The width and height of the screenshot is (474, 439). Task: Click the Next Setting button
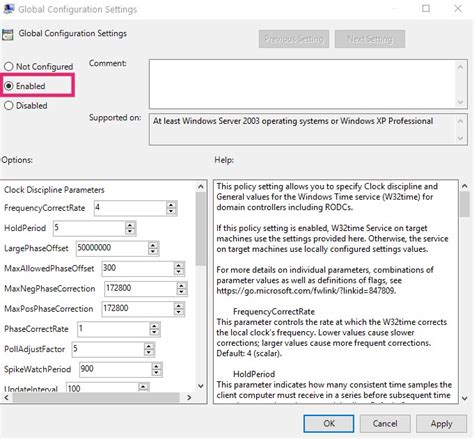[370, 39]
